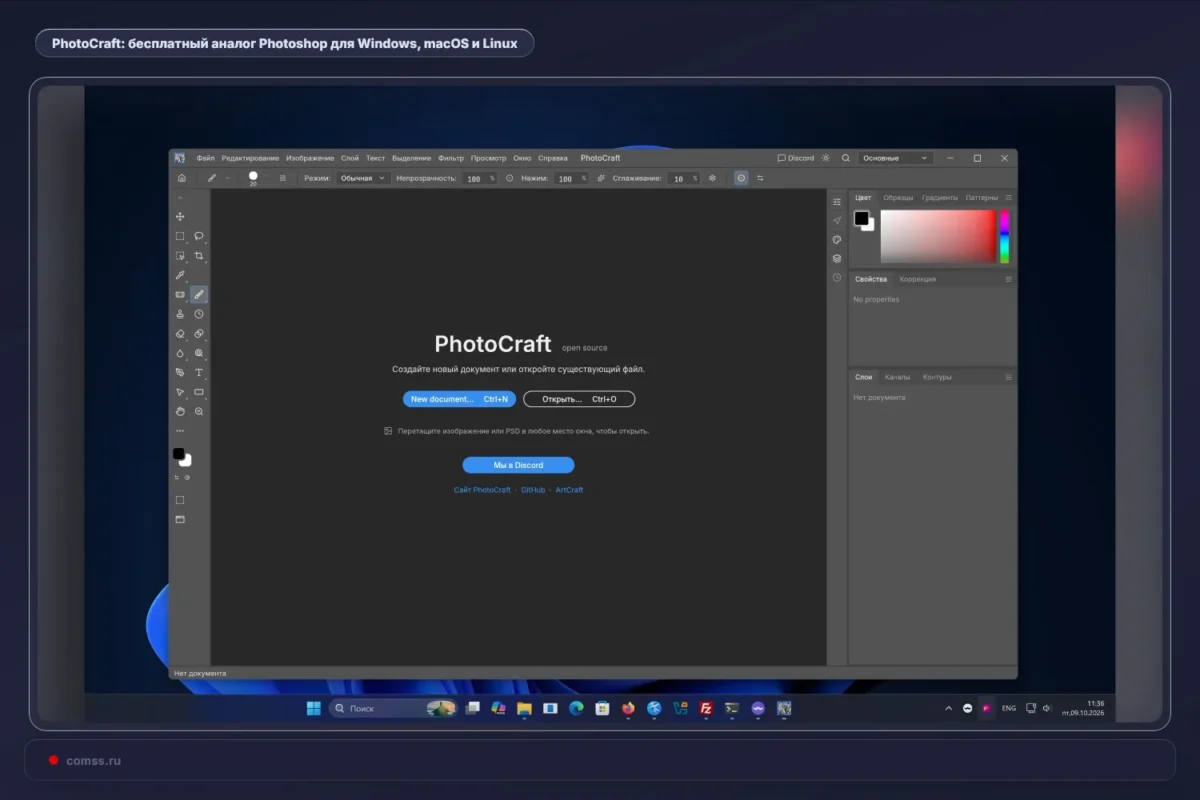Open the GitHub link
The image size is (1200, 800).
point(533,490)
